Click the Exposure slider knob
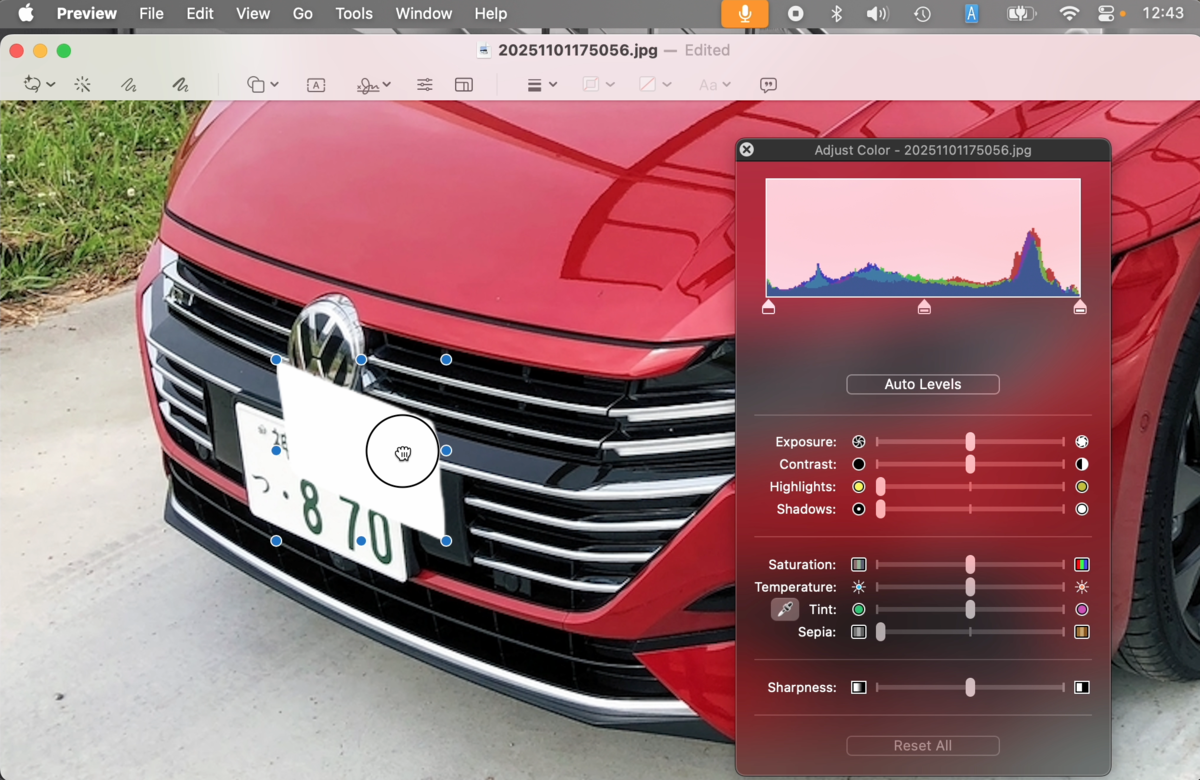Screen dimensions: 1200x780 [970, 441]
